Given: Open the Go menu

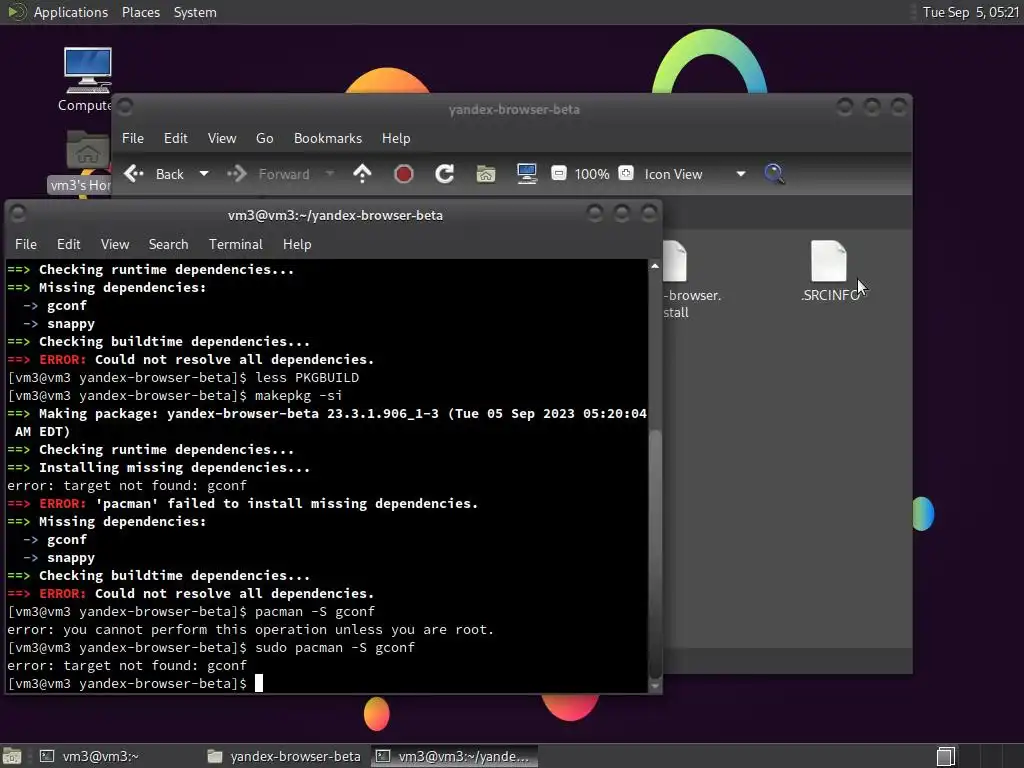Looking at the screenshot, I should click(264, 138).
